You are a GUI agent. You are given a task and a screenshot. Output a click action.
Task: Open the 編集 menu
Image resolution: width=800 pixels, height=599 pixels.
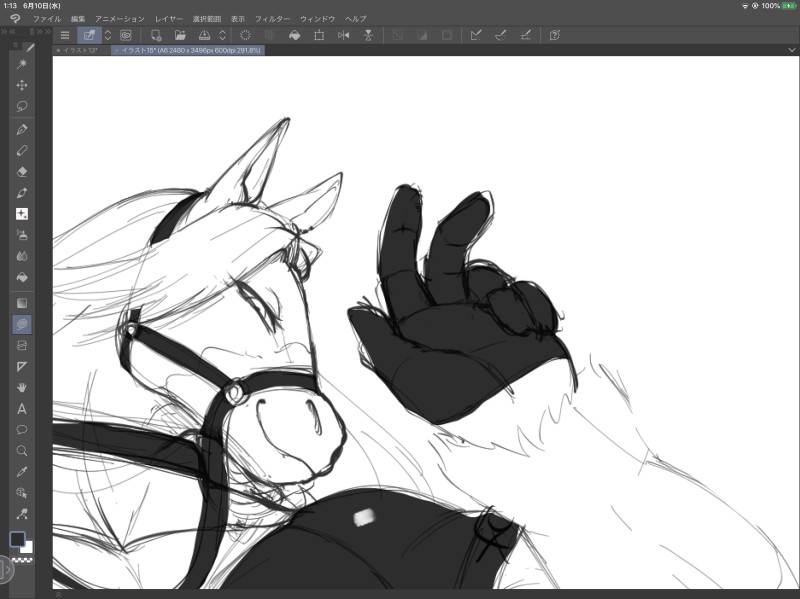click(78, 19)
